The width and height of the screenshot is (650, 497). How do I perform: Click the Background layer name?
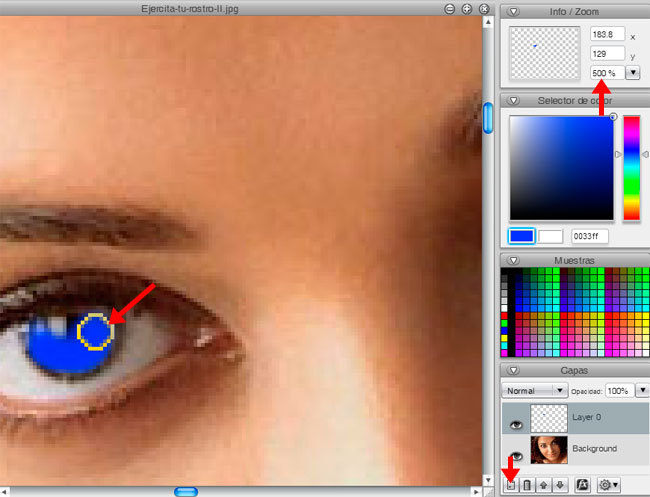[x=594, y=449]
